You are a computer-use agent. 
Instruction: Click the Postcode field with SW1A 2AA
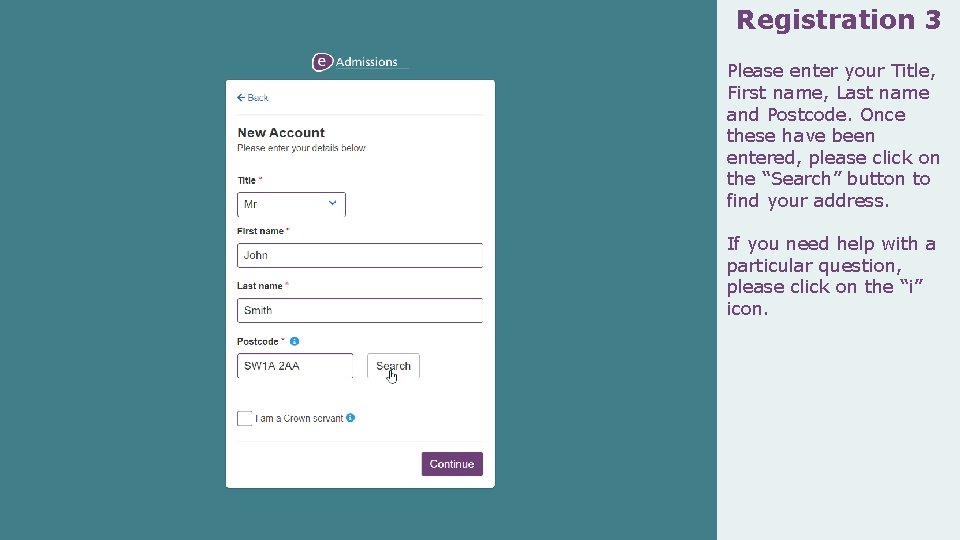click(294, 366)
